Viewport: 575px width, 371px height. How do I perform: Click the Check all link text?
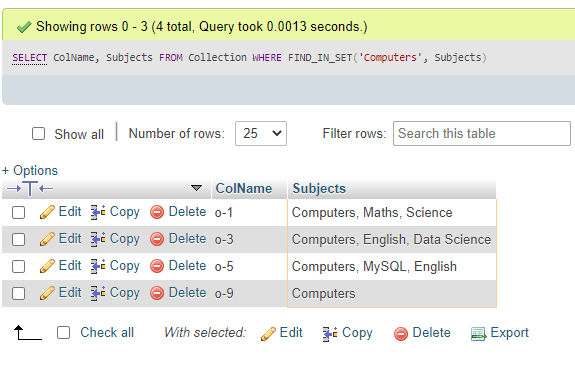(107, 333)
